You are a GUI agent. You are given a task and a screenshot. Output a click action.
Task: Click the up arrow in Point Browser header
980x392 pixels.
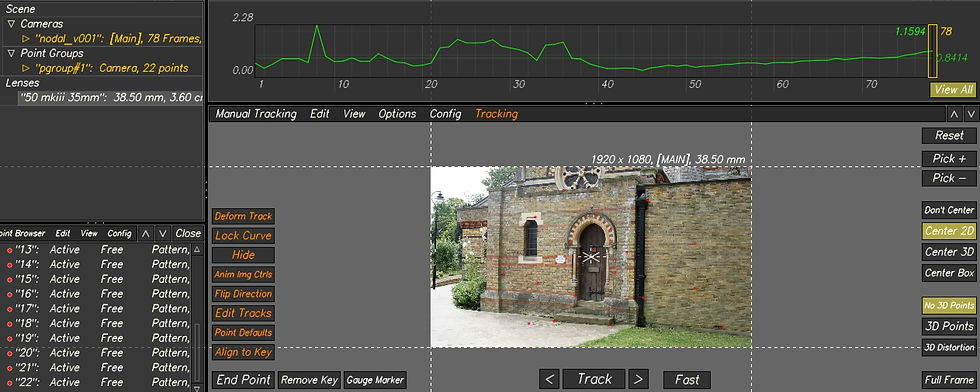(x=146, y=233)
